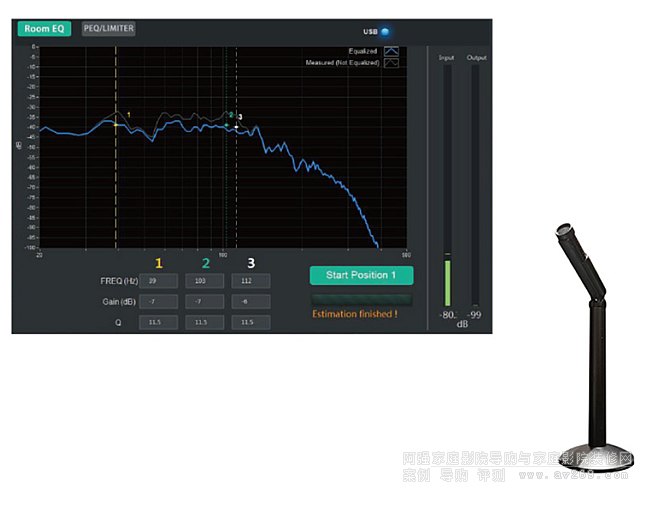
Task: Toggle the Equalized curve legend icon
Action: (391, 51)
